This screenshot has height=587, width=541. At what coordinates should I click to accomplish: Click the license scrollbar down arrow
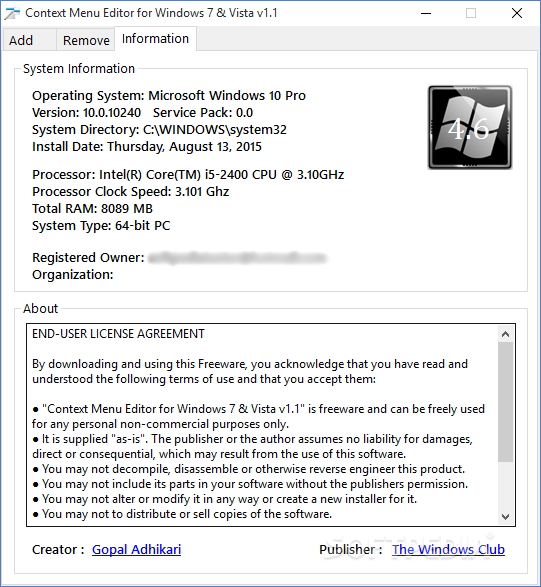tap(505, 517)
